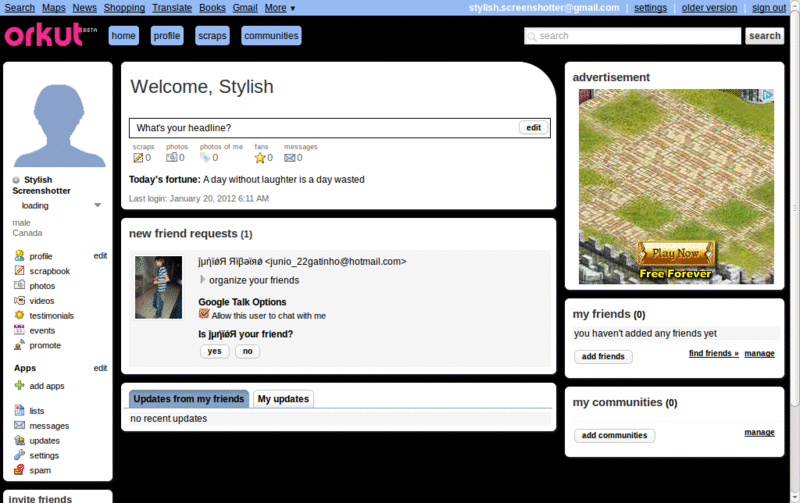Screen dimensions: 800x503
Task: Click the settings wrench icon in sidebar
Action: 19,455
